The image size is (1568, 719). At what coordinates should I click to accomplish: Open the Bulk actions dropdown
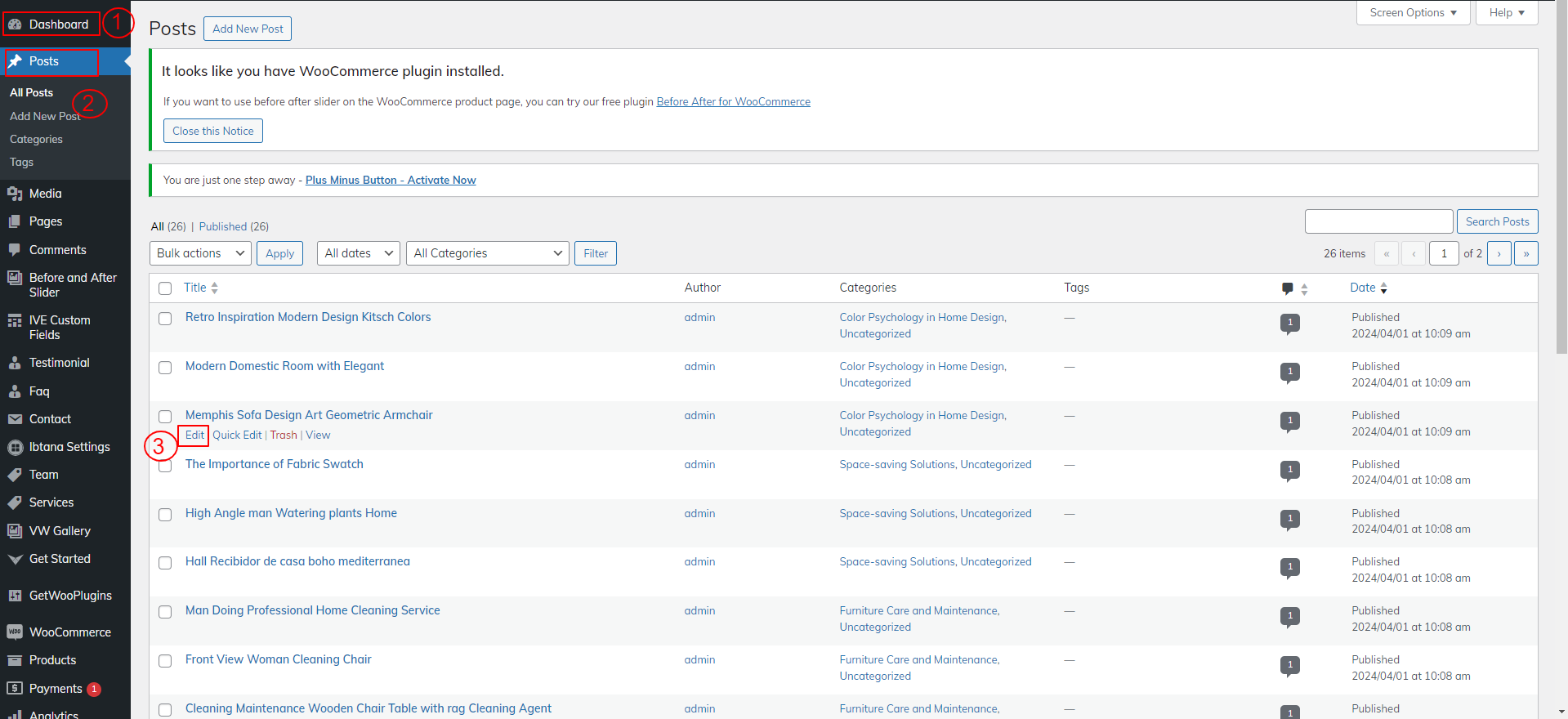tap(200, 253)
